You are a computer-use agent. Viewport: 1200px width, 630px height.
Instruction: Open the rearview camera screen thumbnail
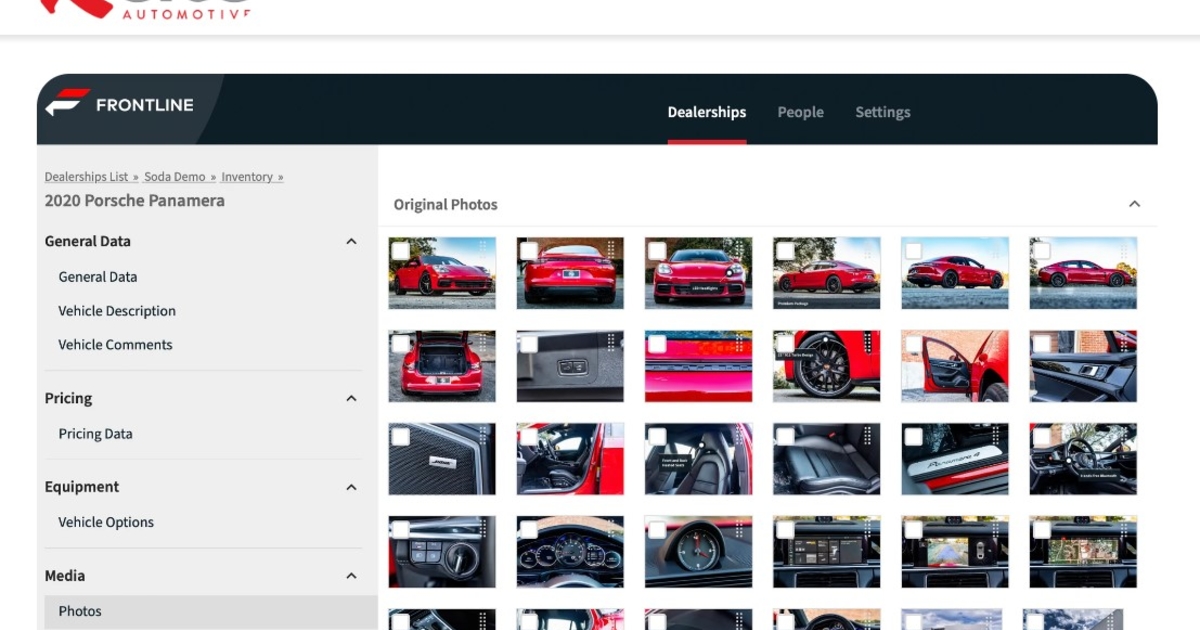point(954,551)
